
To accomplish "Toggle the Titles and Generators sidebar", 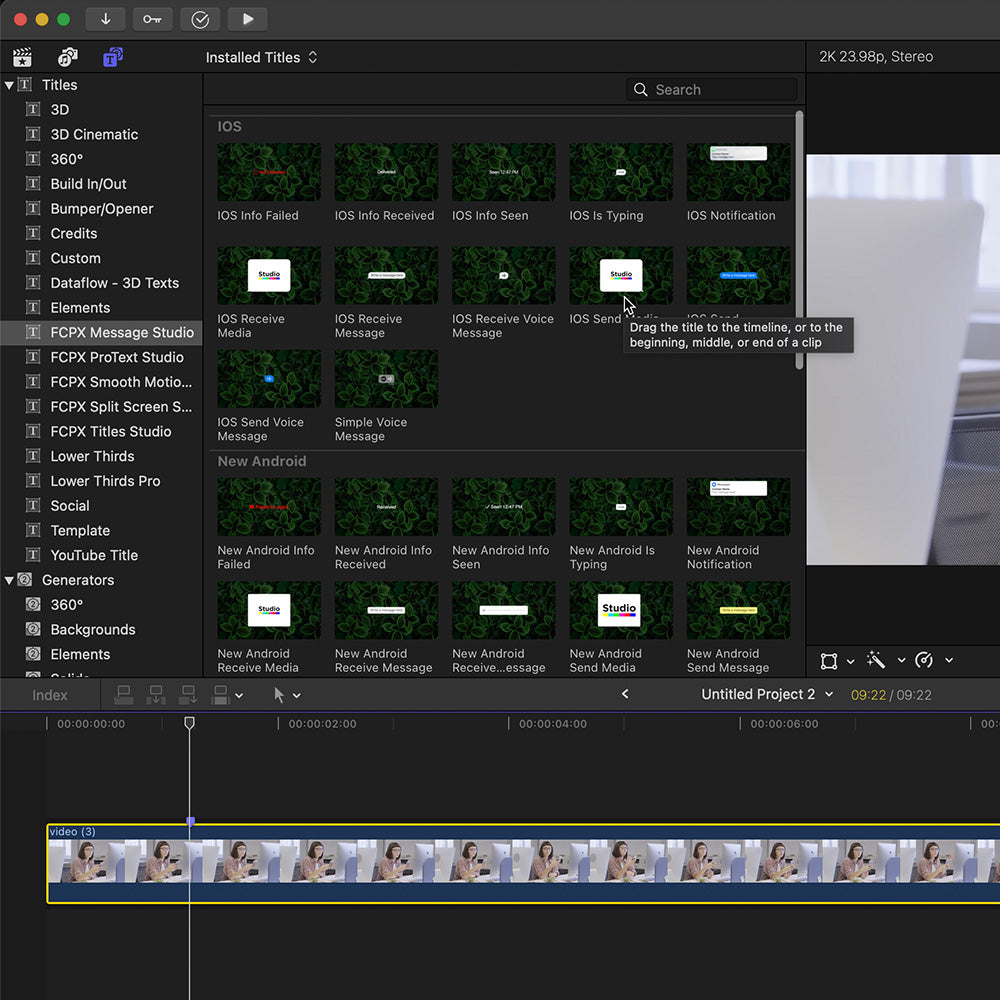I will (x=112, y=57).
